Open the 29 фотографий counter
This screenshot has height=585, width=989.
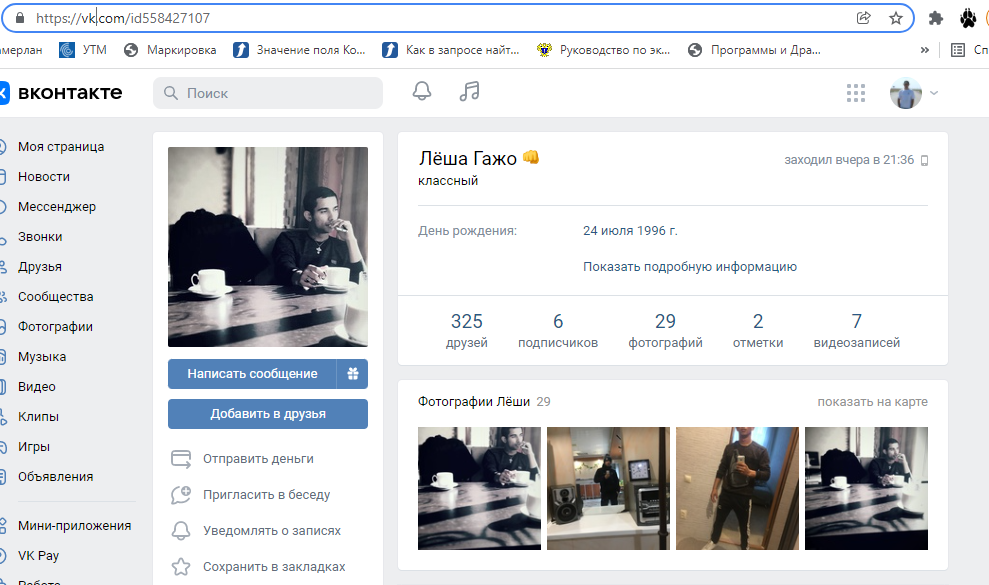pos(665,331)
